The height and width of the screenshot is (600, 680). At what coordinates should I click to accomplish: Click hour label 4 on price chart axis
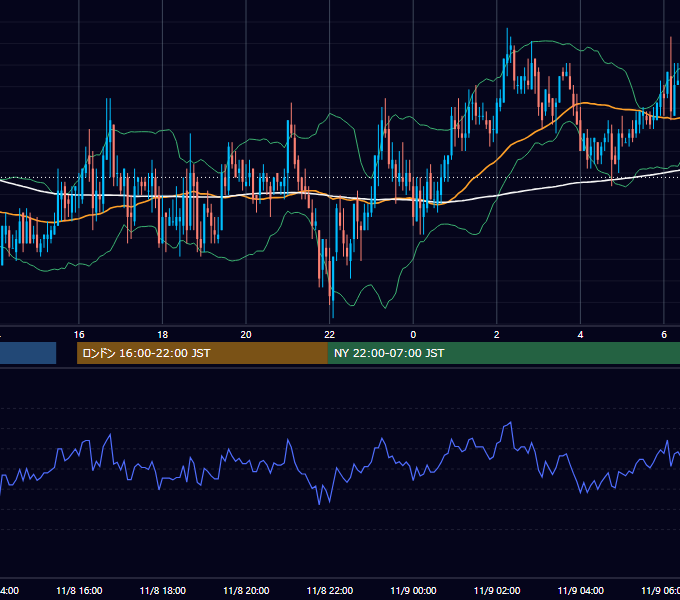pos(580,334)
